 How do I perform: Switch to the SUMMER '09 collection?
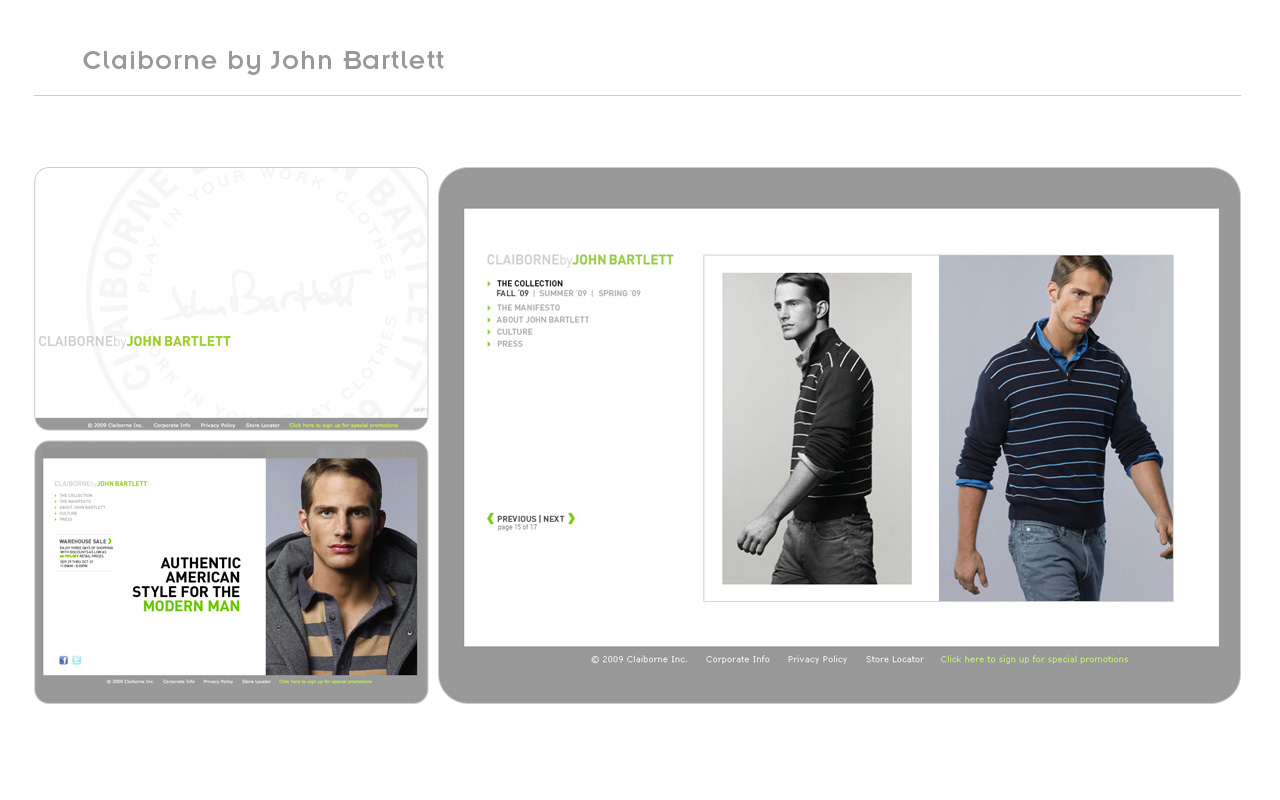pyautogui.click(x=563, y=294)
